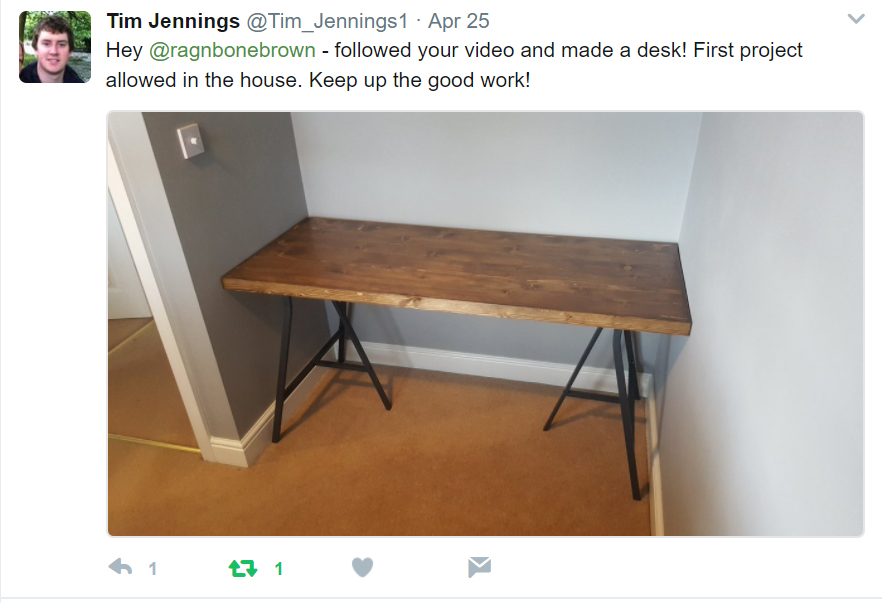Viewport: 882px width, 603px height.
Task: Like the tweet with the heart icon
Action: (362, 567)
